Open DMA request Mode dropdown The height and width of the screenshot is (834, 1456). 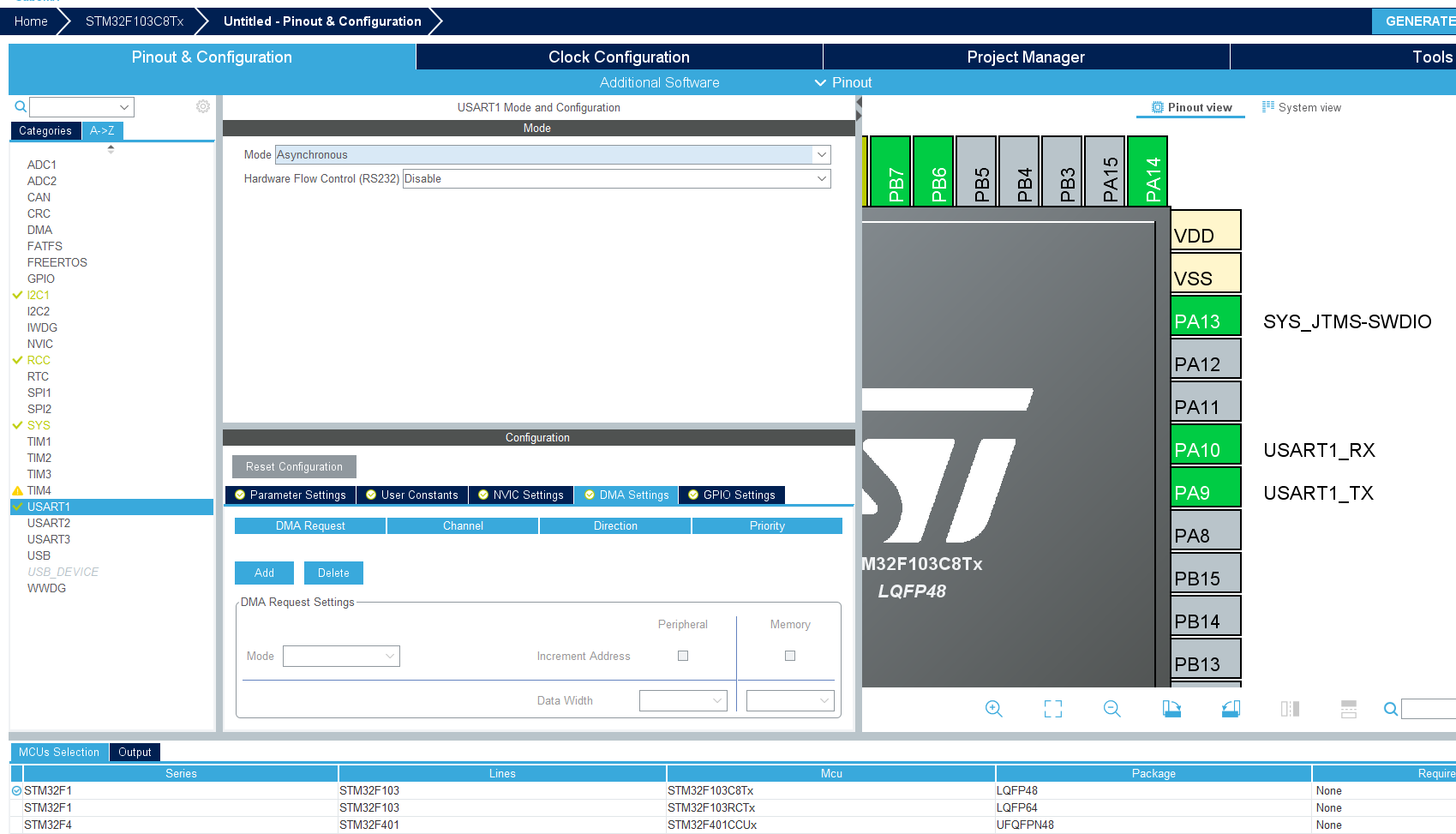(x=341, y=656)
